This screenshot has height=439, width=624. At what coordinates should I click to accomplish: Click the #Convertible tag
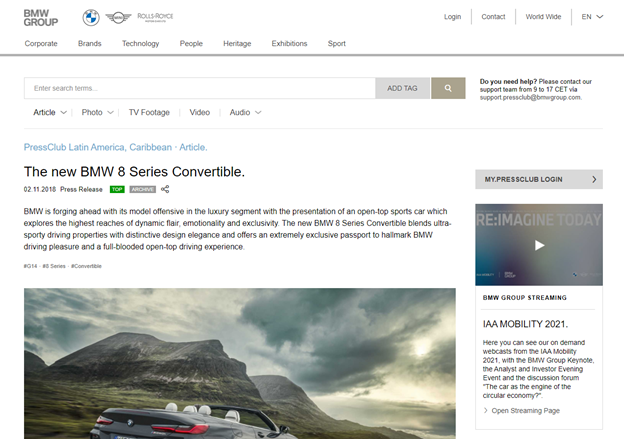[x=86, y=266]
